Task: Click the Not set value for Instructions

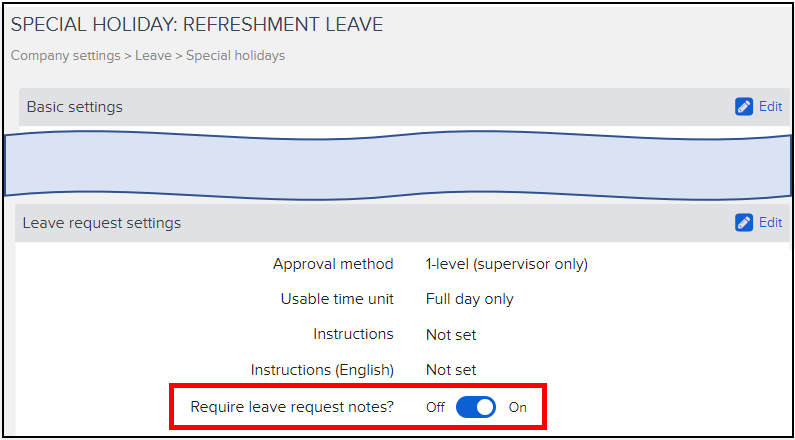Action: pyautogui.click(x=451, y=335)
